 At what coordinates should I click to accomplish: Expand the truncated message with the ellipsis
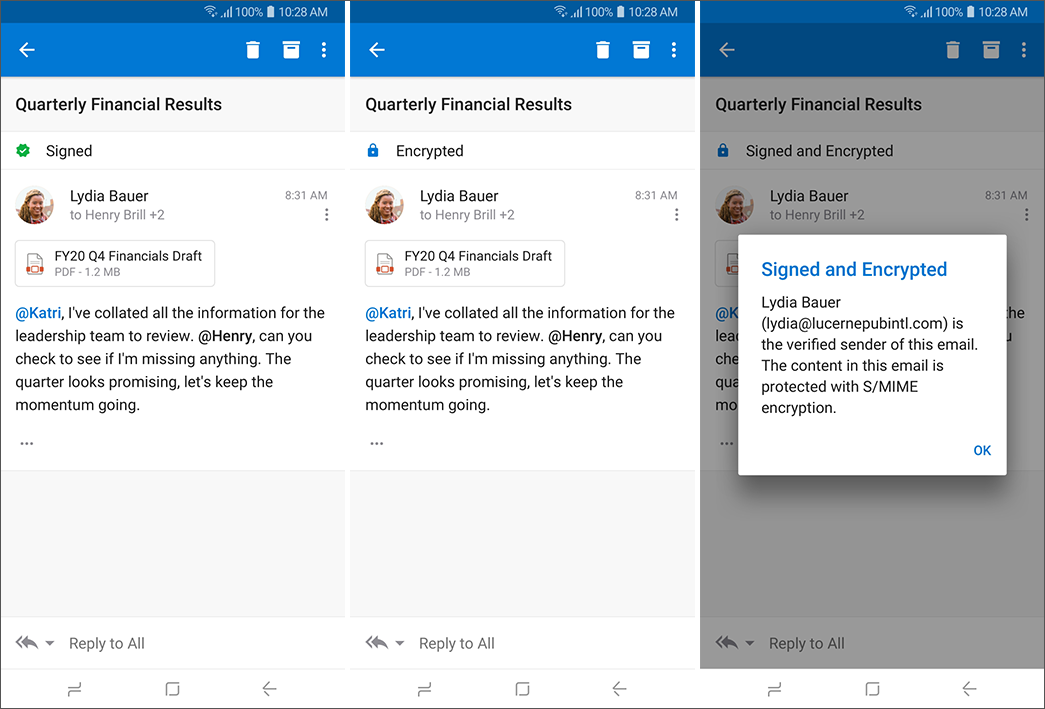[26, 442]
